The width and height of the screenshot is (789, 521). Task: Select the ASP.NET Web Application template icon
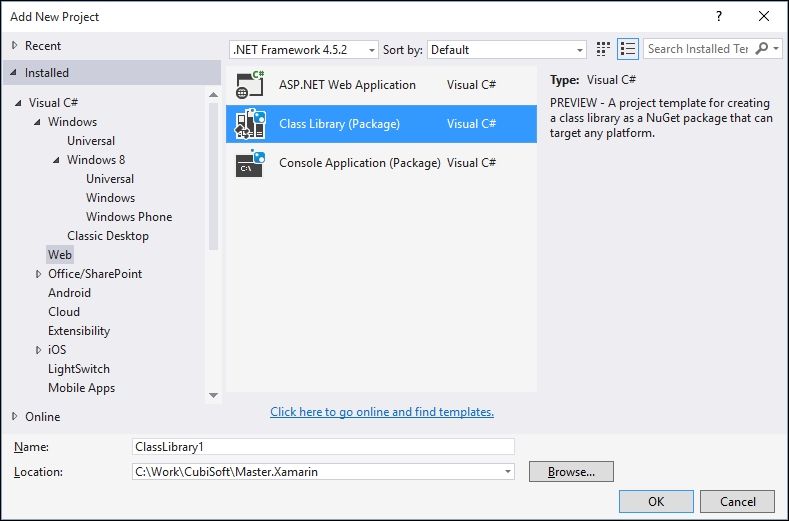point(250,85)
